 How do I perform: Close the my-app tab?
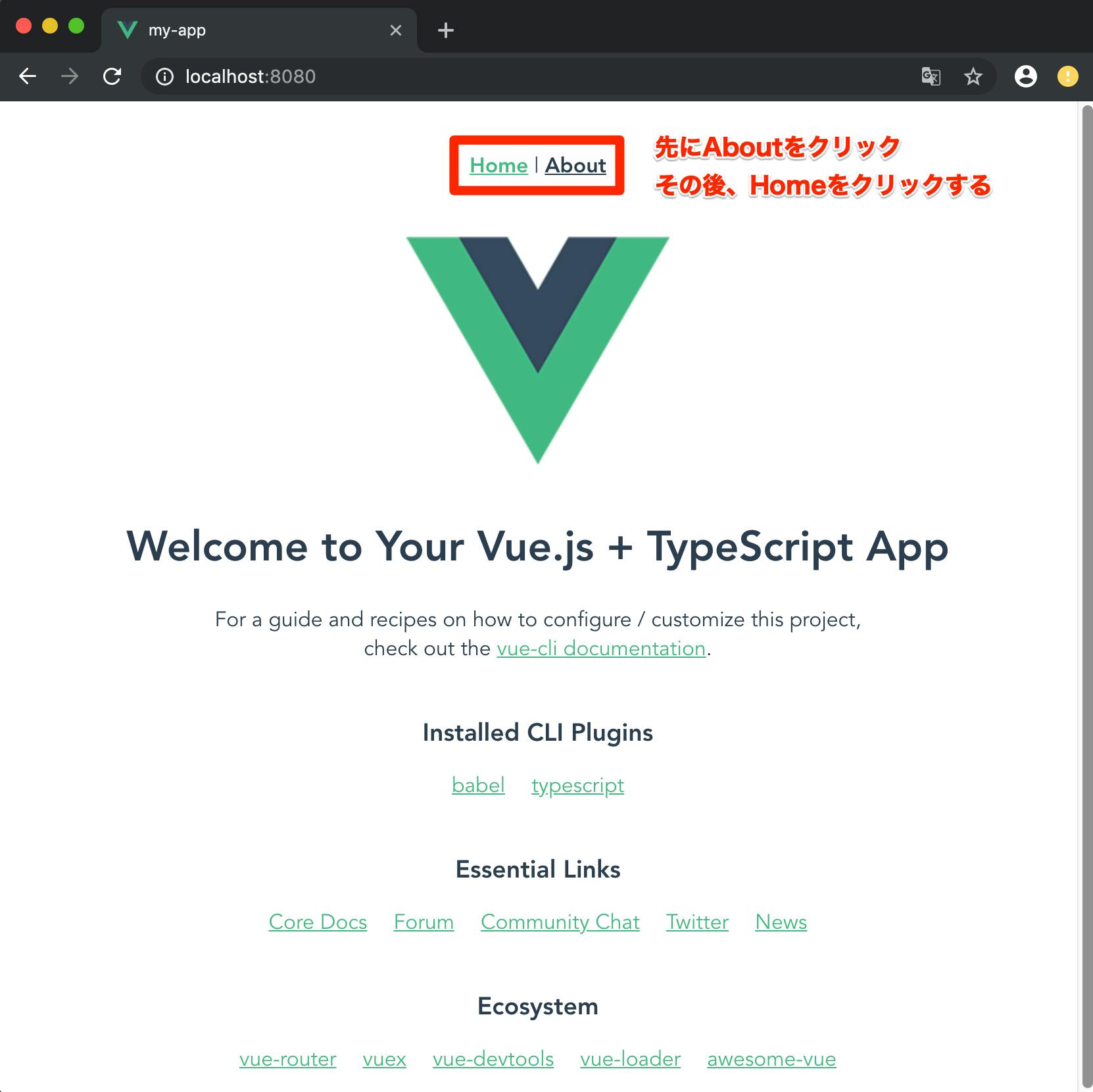(396, 30)
